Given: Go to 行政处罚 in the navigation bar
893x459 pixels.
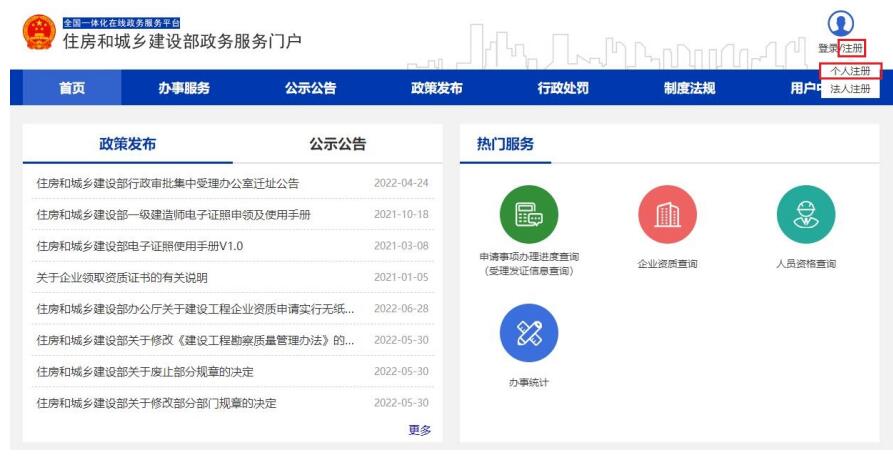Looking at the screenshot, I should [x=563, y=88].
